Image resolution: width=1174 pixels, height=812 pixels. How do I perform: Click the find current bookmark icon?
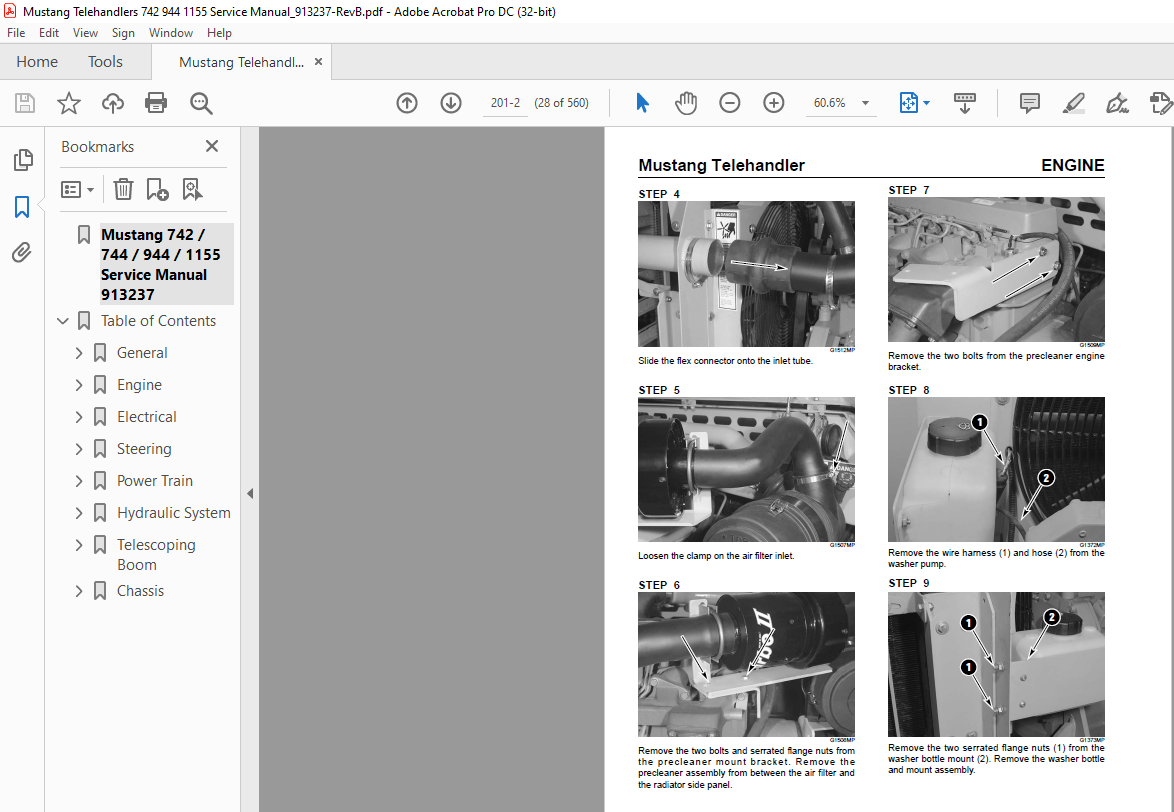192,189
